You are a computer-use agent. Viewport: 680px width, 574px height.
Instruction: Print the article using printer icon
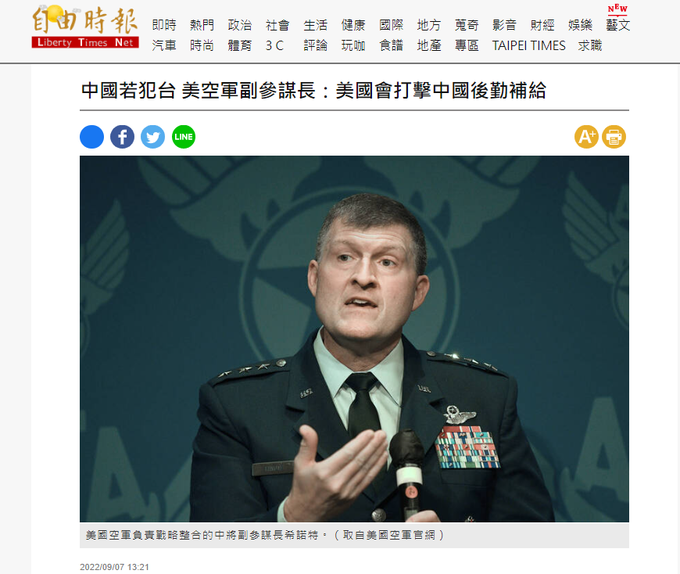coord(614,137)
